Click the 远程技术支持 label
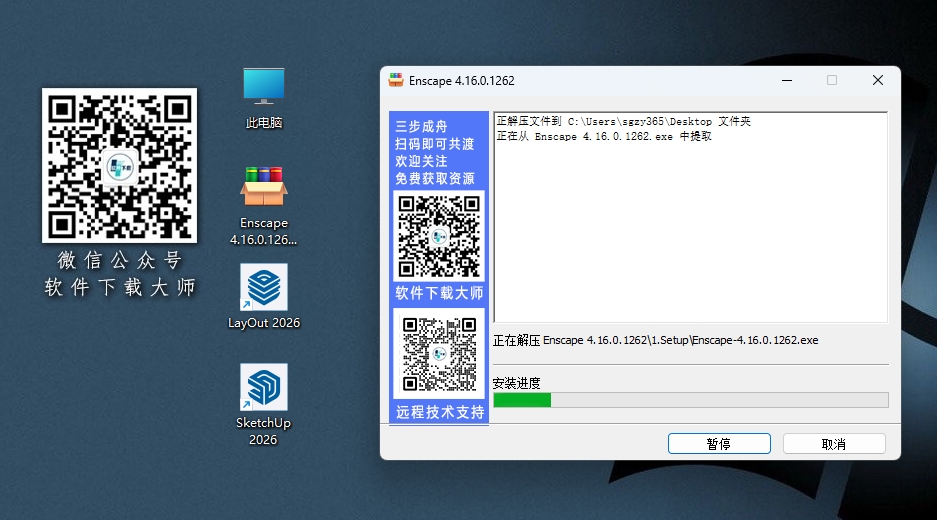Screen dimensions: 937x520 [440, 412]
